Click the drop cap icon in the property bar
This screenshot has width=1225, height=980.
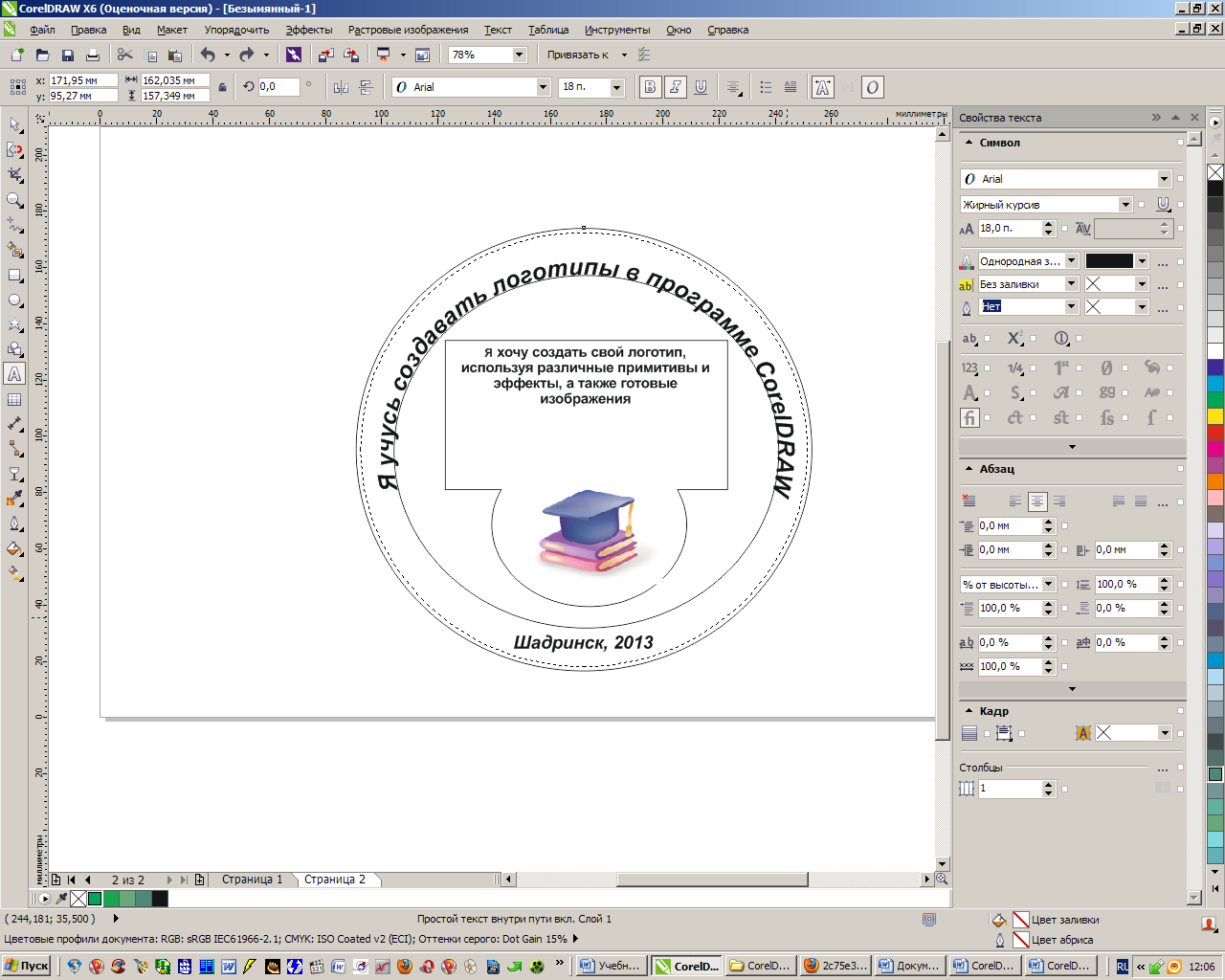[x=791, y=87]
